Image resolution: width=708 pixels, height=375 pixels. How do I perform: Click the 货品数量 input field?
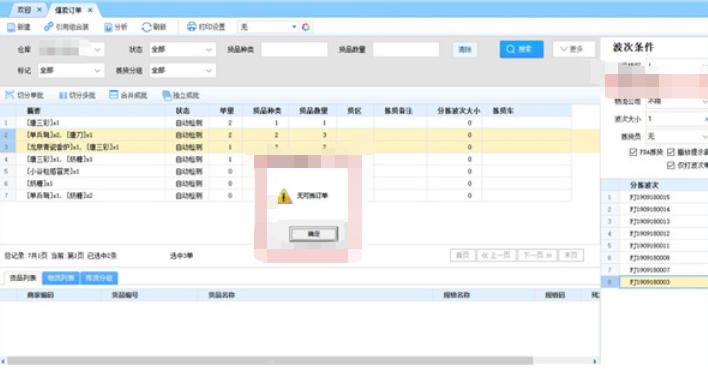coord(406,49)
